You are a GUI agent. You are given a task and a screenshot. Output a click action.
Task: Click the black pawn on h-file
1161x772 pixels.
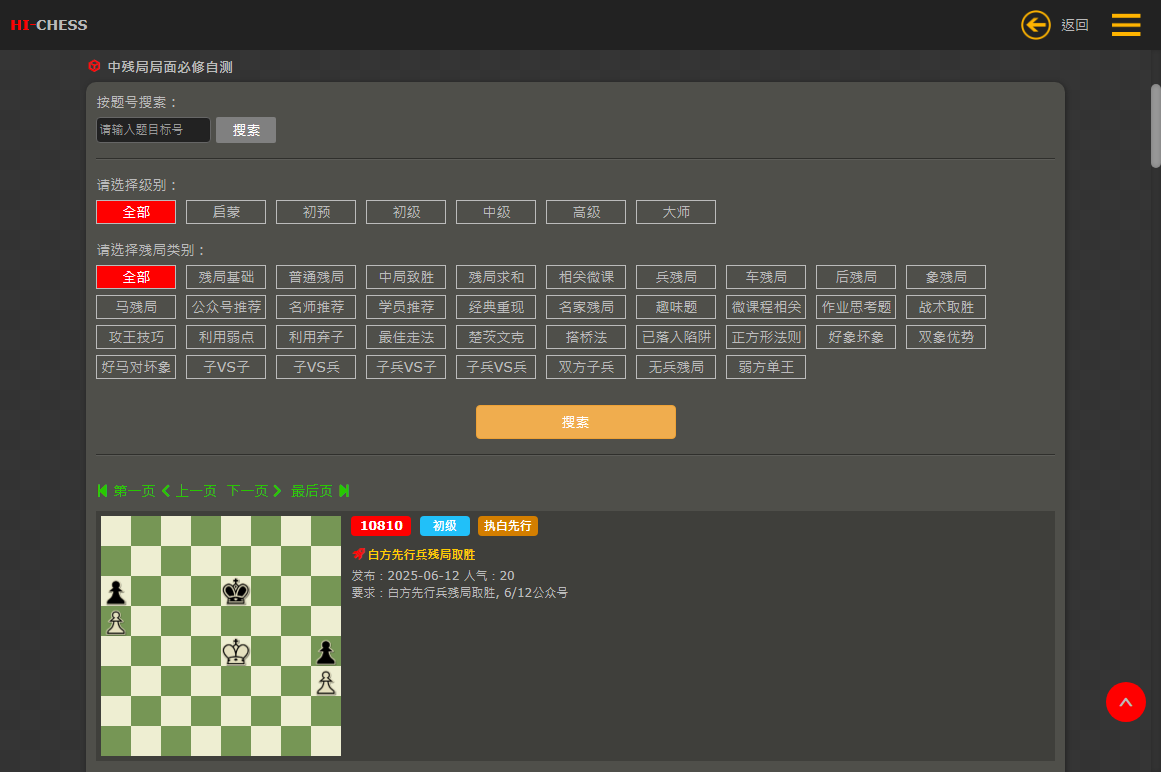tap(326, 651)
